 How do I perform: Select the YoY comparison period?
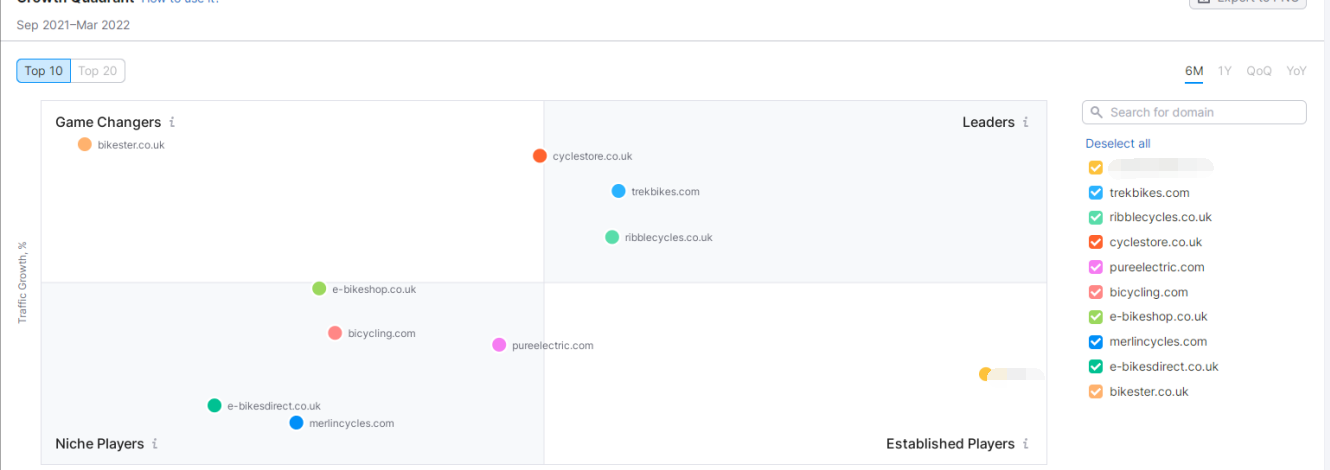point(1297,71)
